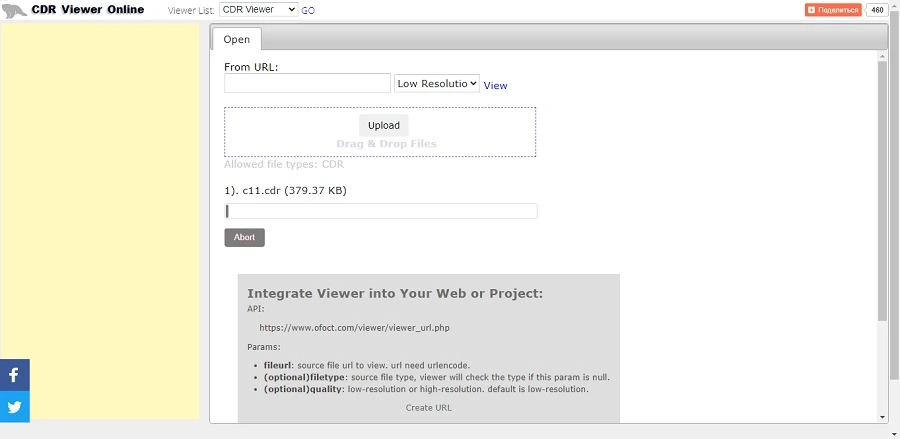Click the Upload button
The image size is (900, 439).
pyautogui.click(x=383, y=125)
